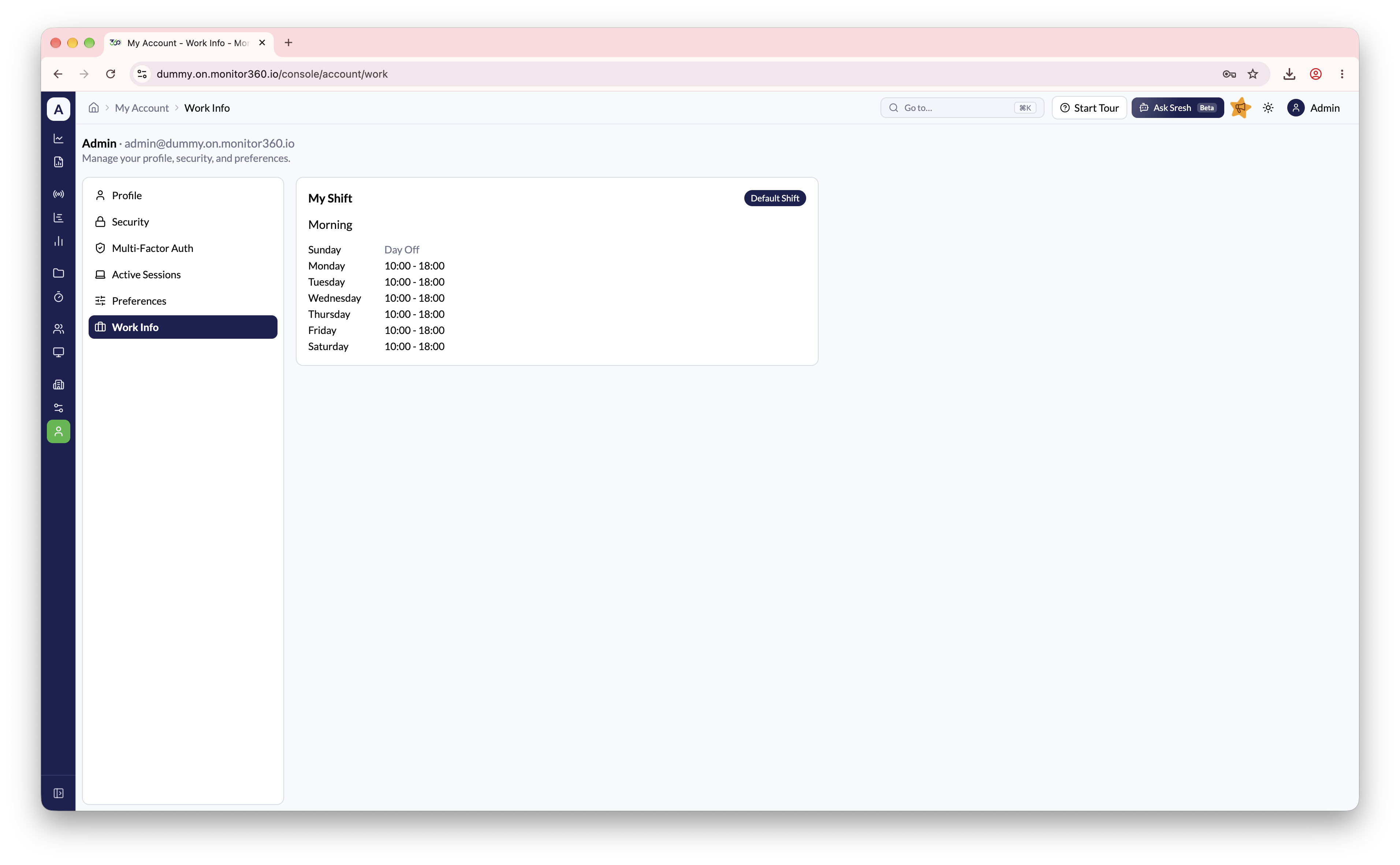Toggle the light/dark theme sun icon
Viewport: 1400px width, 865px height.
(1268, 108)
